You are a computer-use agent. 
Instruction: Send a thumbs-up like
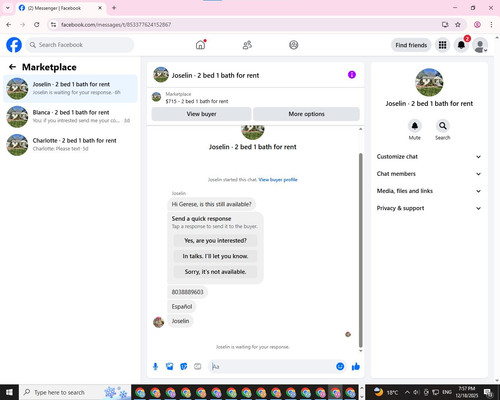(x=356, y=367)
